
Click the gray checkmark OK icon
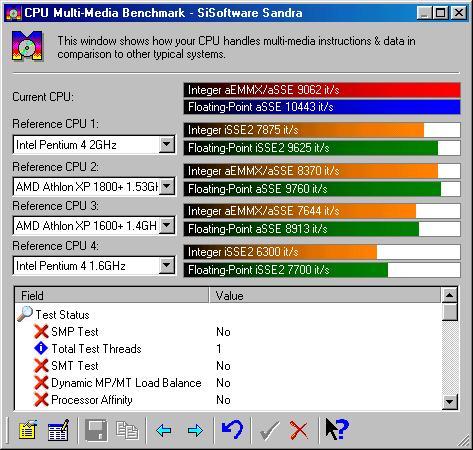[x=269, y=431]
